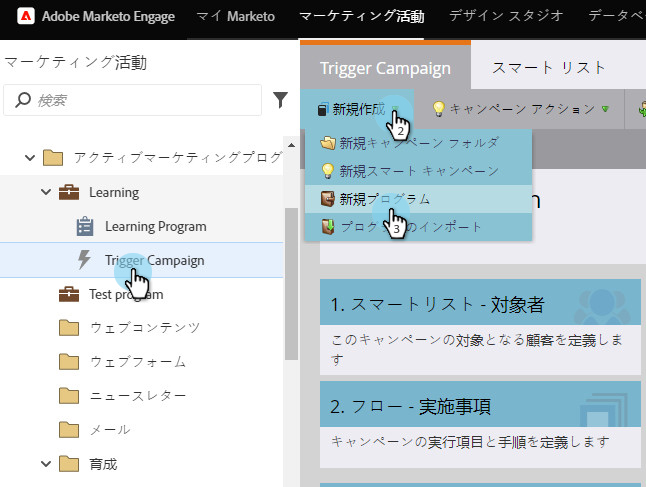This screenshot has height=487, width=646.
Task: Click the ニュースレター folder icon
Action: click(x=69, y=396)
